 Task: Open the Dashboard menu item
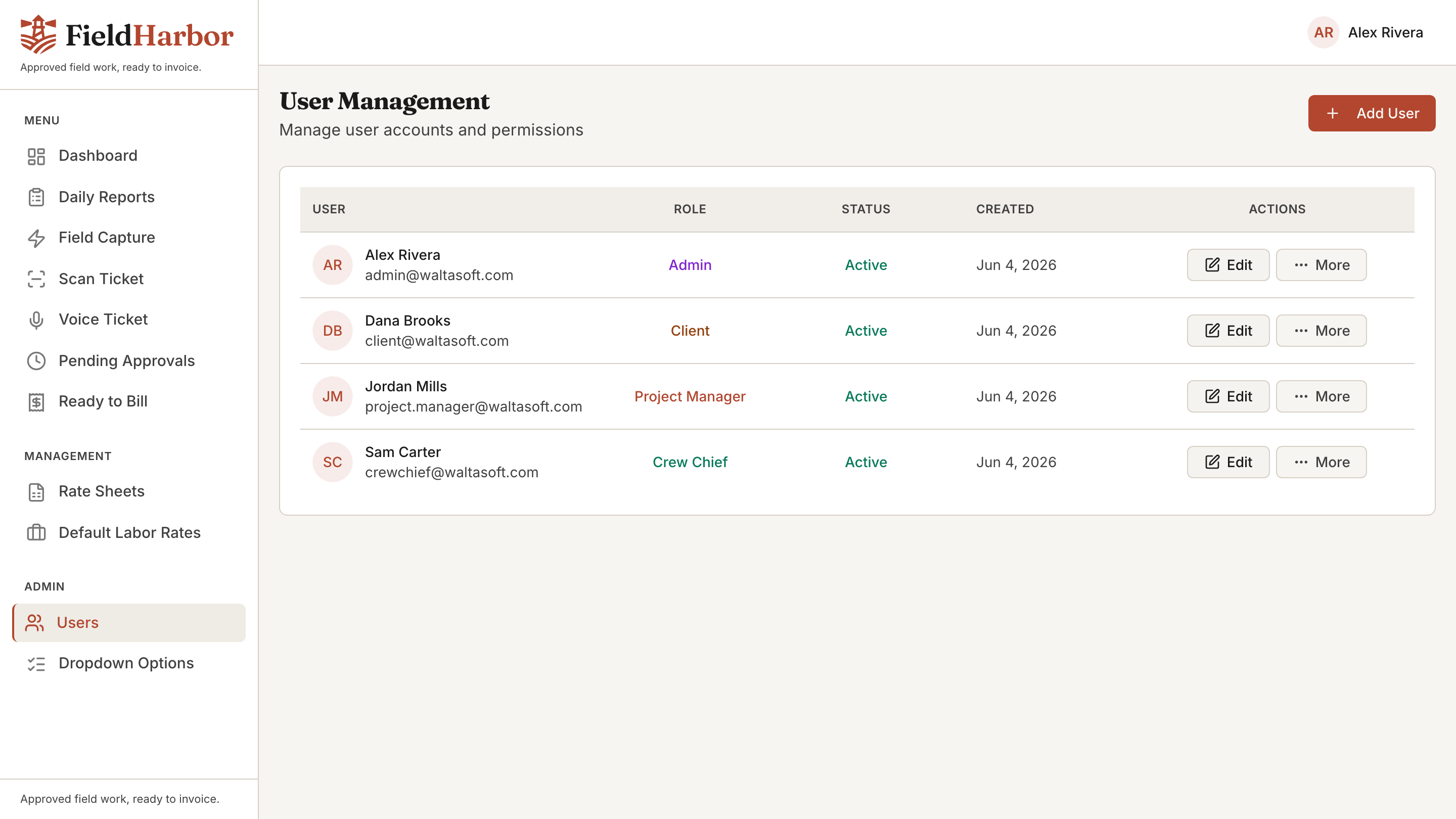click(129, 156)
